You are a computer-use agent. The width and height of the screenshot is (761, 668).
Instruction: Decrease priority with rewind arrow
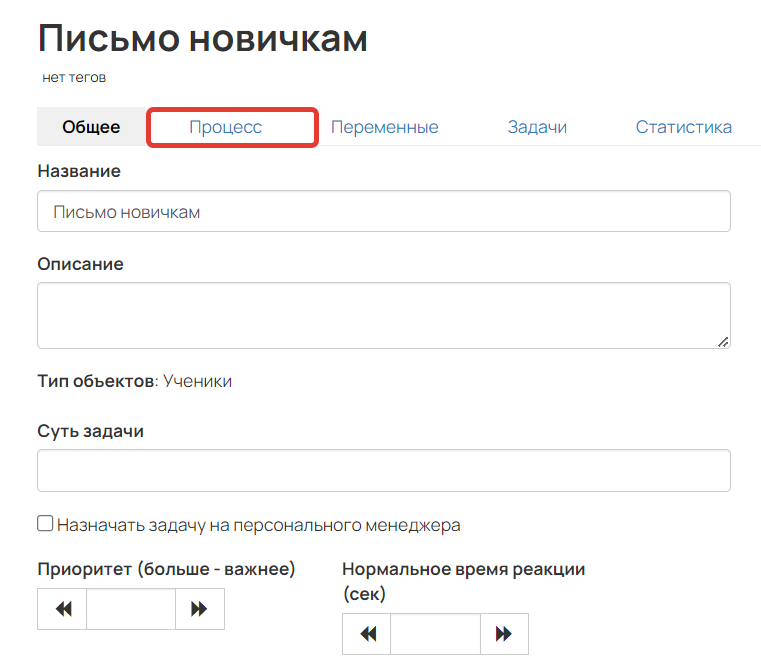(x=63, y=609)
